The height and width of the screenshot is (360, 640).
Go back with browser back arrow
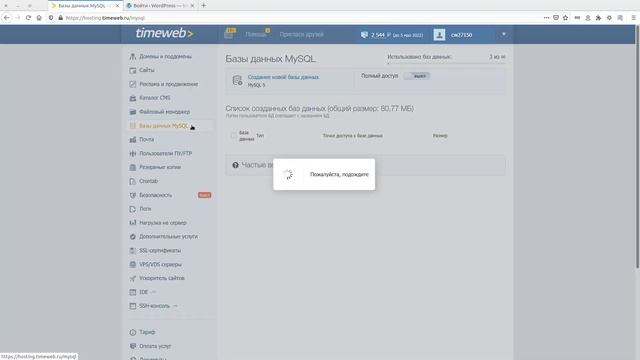(x=7, y=18)
